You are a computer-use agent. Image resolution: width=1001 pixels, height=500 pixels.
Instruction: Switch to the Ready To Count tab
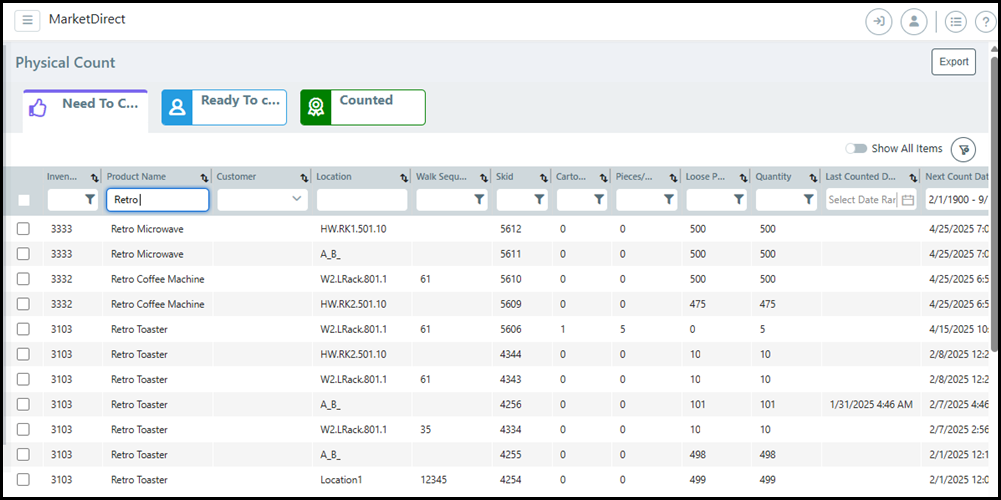[224, 107]
